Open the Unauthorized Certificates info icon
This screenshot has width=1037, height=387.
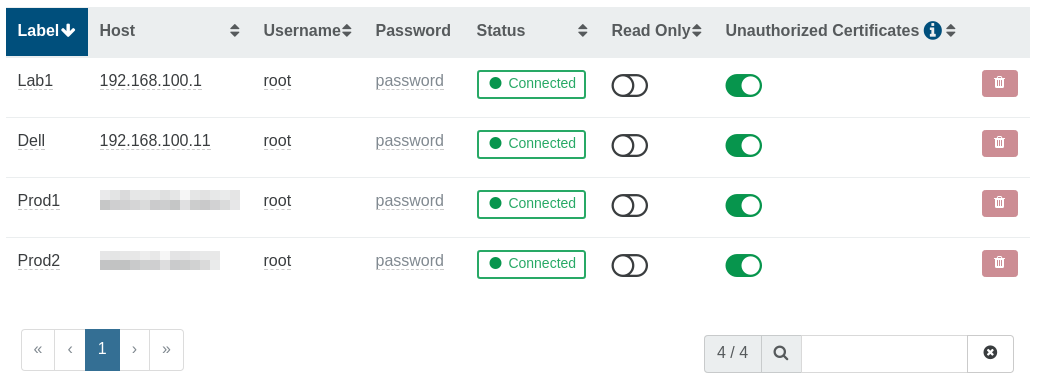tap(933, 30)
